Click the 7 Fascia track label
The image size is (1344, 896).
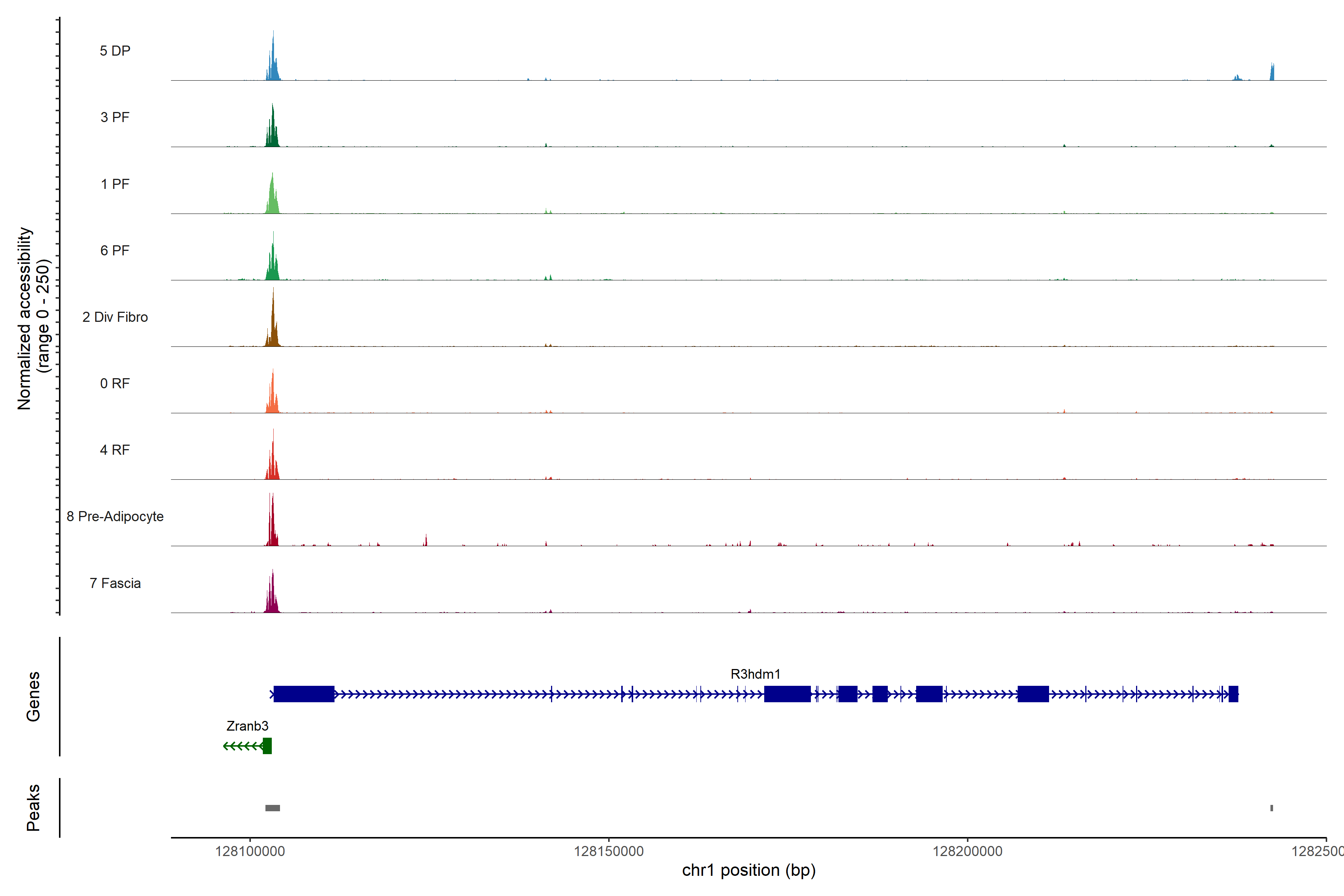pyautogui.click(x=115, y=584)
